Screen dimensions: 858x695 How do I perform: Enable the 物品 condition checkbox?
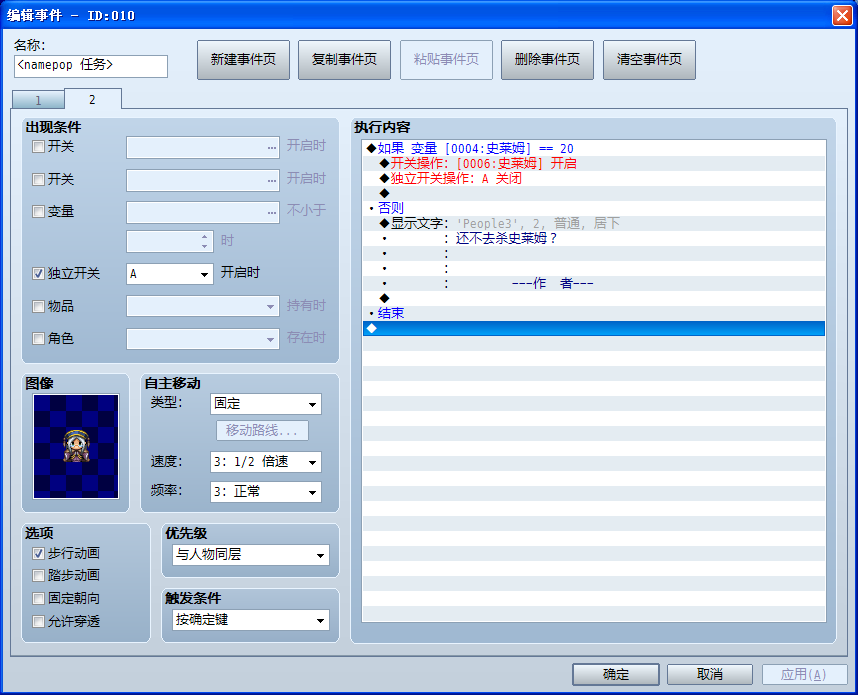click(38, 306)
